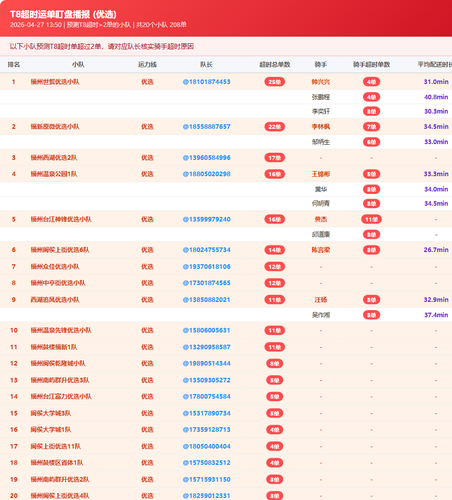The height and width of the screenshot is (500, 452).
Task: Open team leader link @19370618106
Action: coord(206,267)
